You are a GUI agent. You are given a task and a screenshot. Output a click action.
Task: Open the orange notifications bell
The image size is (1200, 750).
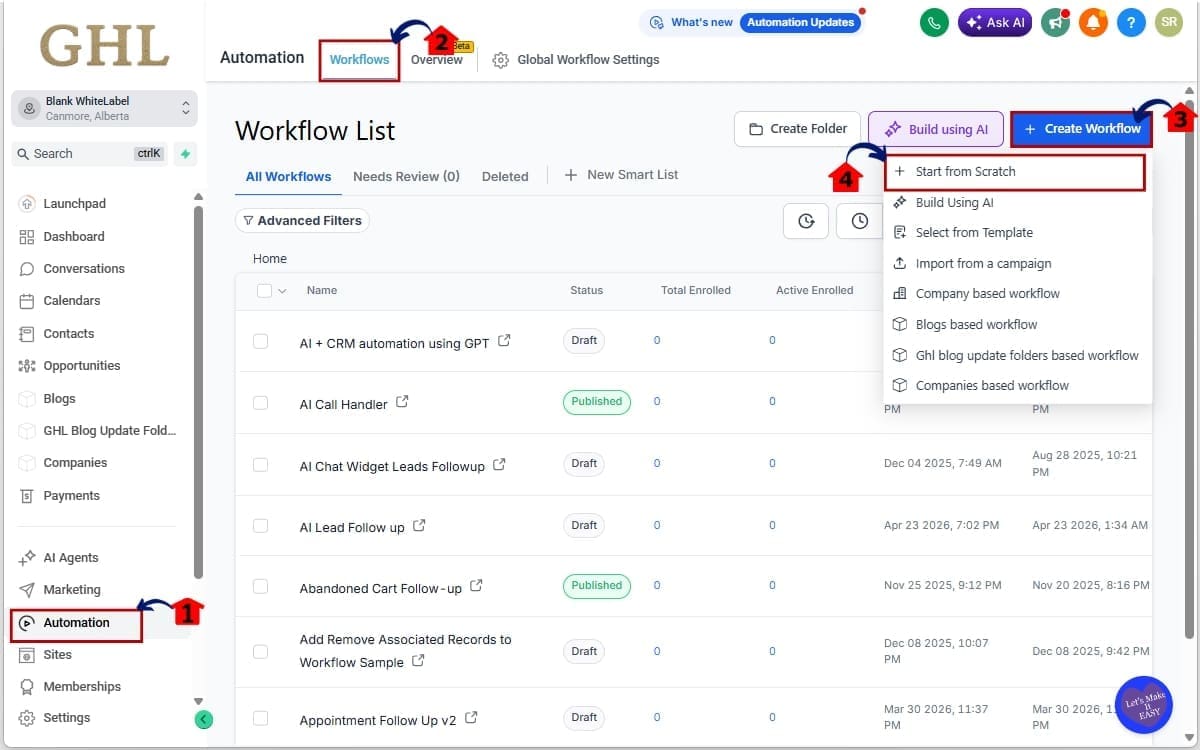[1093, 21]
